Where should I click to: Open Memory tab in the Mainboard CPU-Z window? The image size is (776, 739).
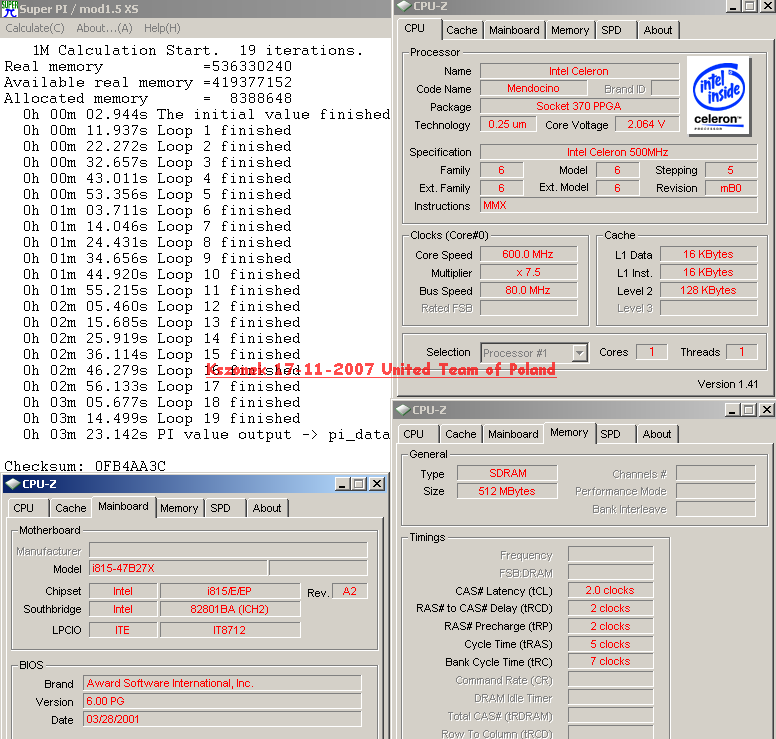[x=179, y=508]
